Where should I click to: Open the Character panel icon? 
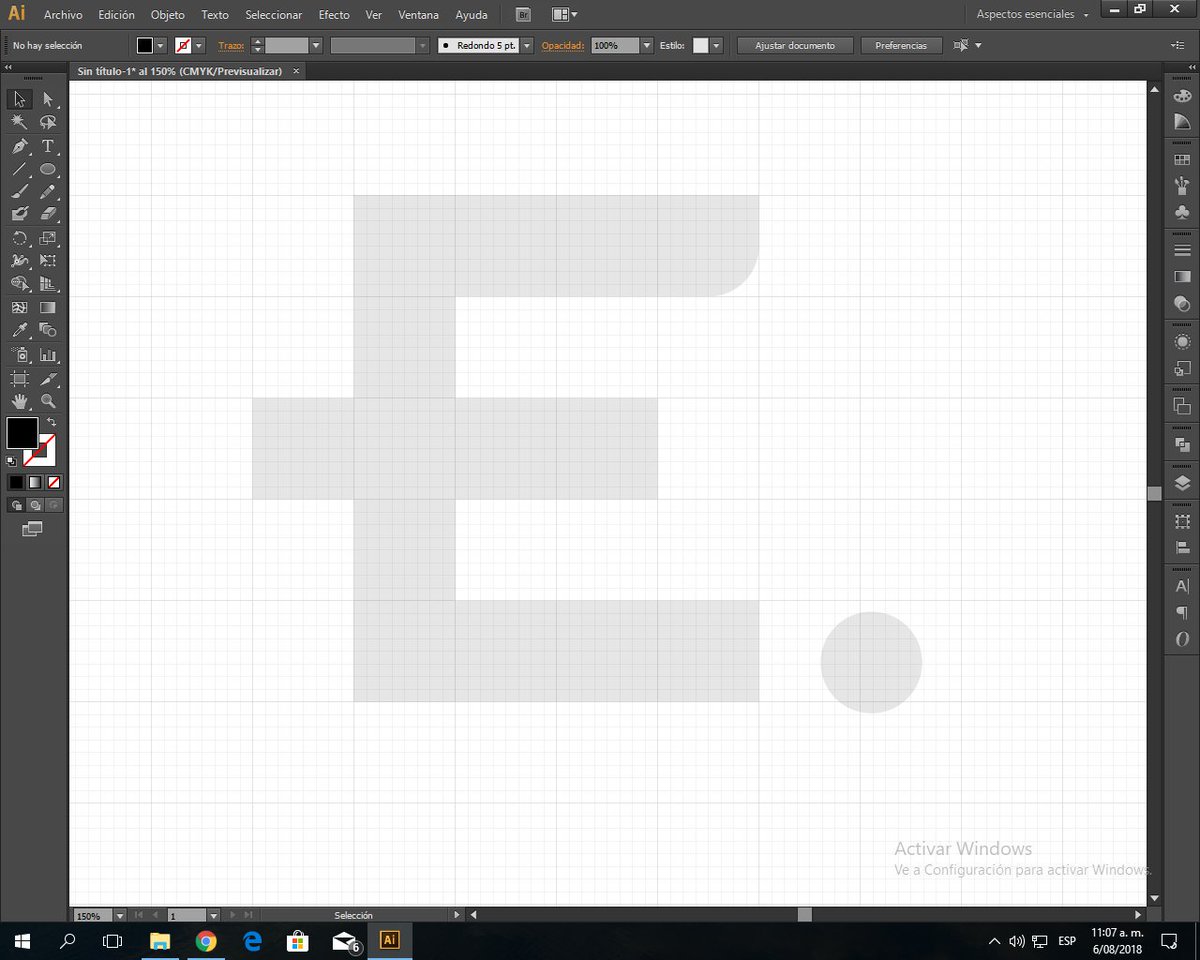1182,586
